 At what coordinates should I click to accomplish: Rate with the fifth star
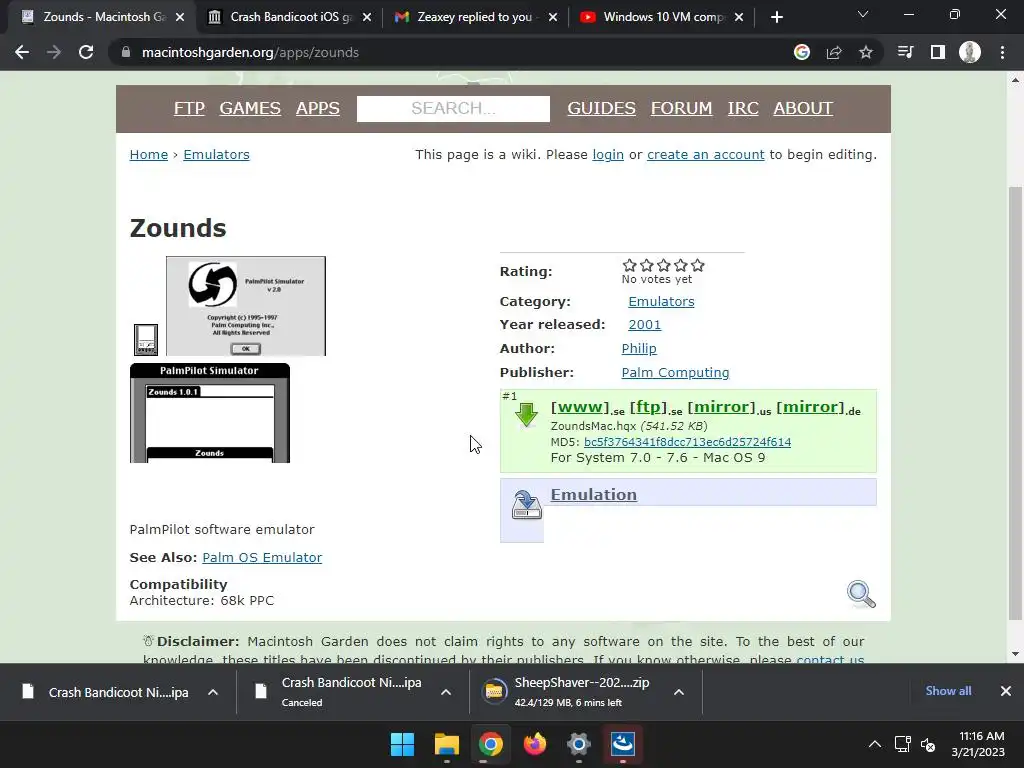pyautogui.click(x=697, y=265)
